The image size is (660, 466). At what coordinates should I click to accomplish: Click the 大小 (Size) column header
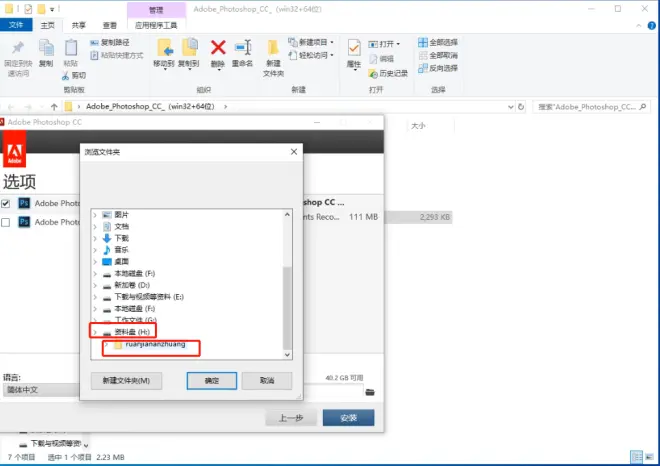[418, 126]
